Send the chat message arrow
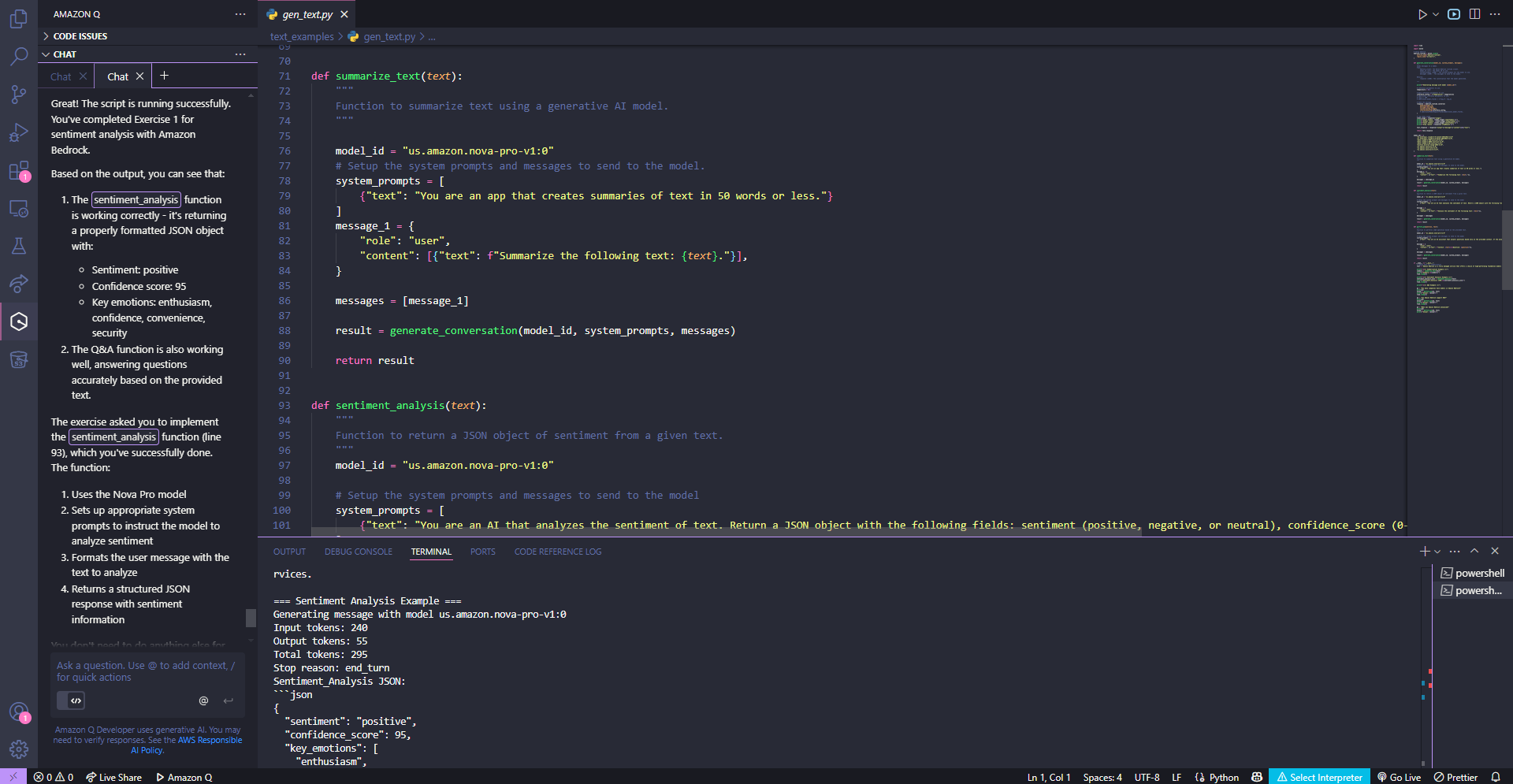The image size is (1513, 784). [229, 700]
